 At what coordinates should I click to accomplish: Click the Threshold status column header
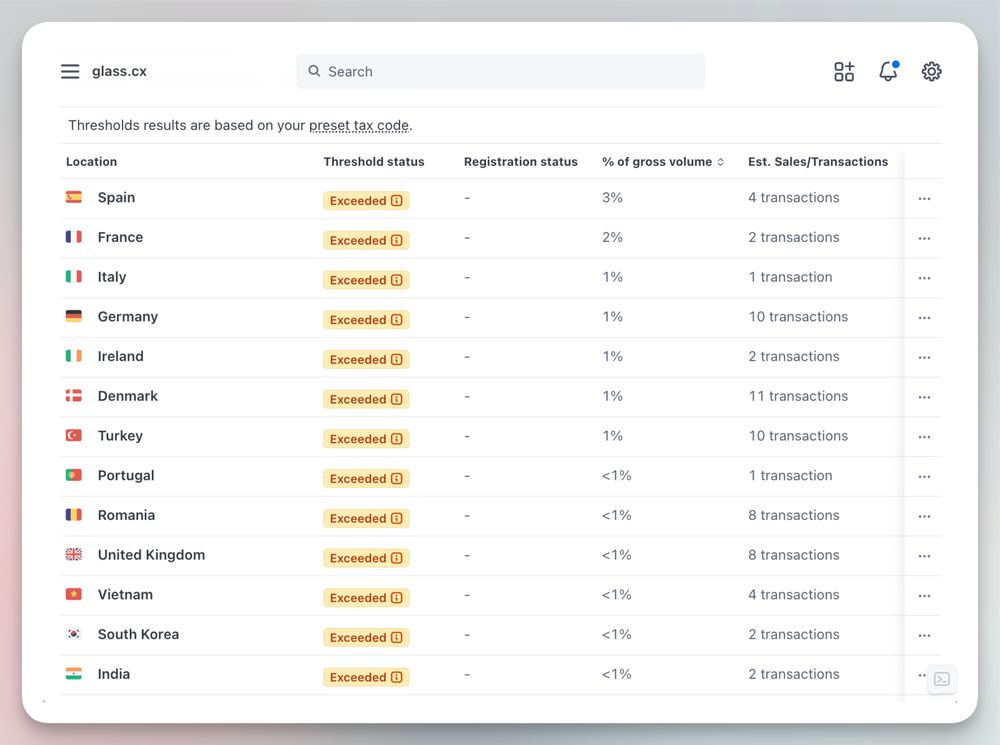(x=374, y=162)
